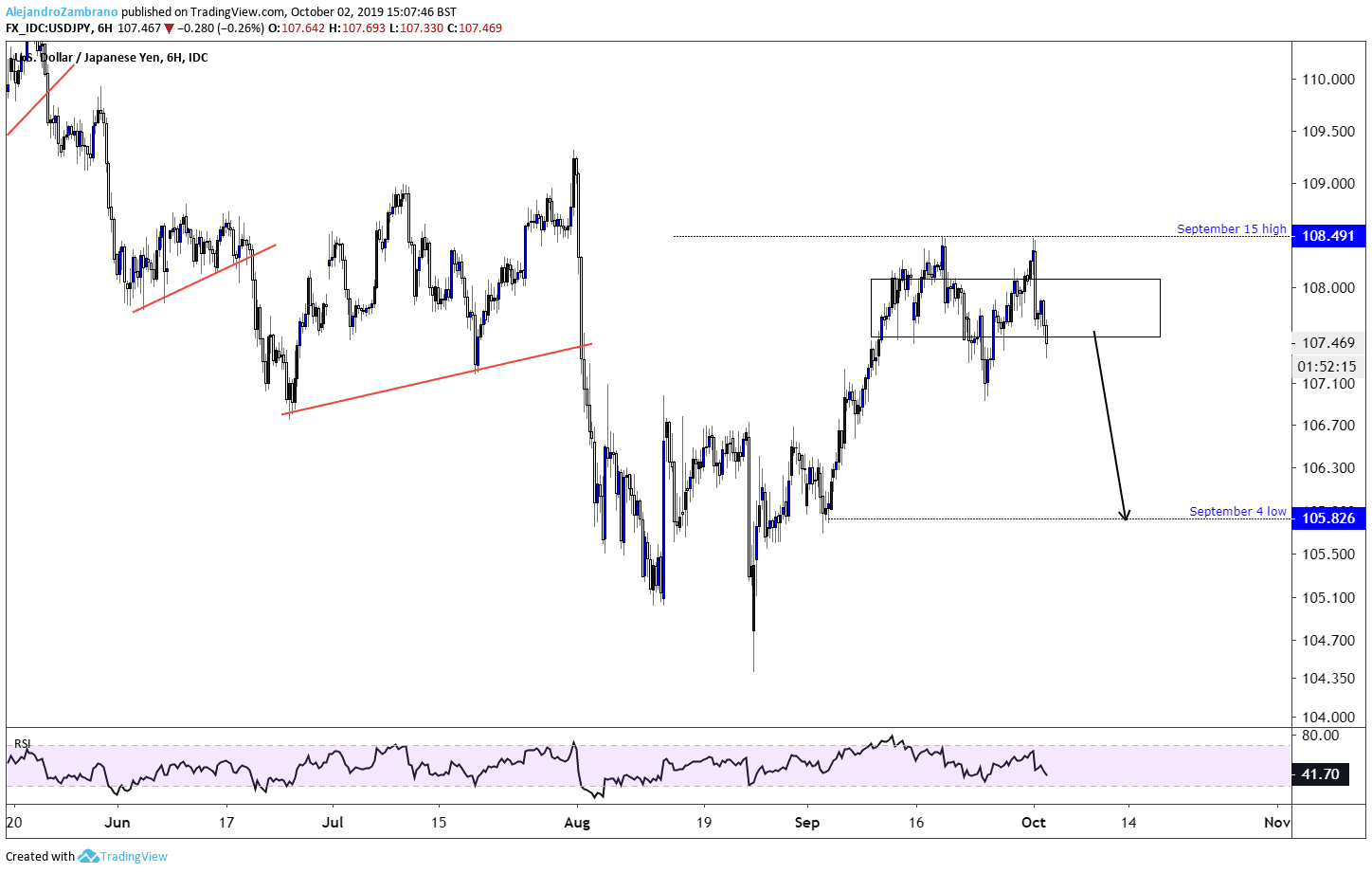Click the RSI indicator title
This screenshot has width=1372, height=873.
[23, 743]
